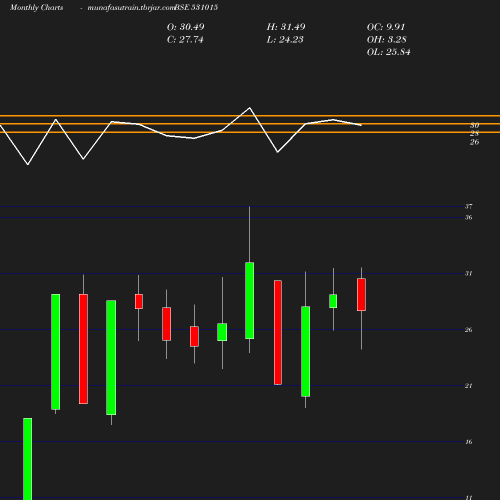The image size is (500, 500).
Task: Click indicator axis label 30 near orange lines
Action: 475,125
